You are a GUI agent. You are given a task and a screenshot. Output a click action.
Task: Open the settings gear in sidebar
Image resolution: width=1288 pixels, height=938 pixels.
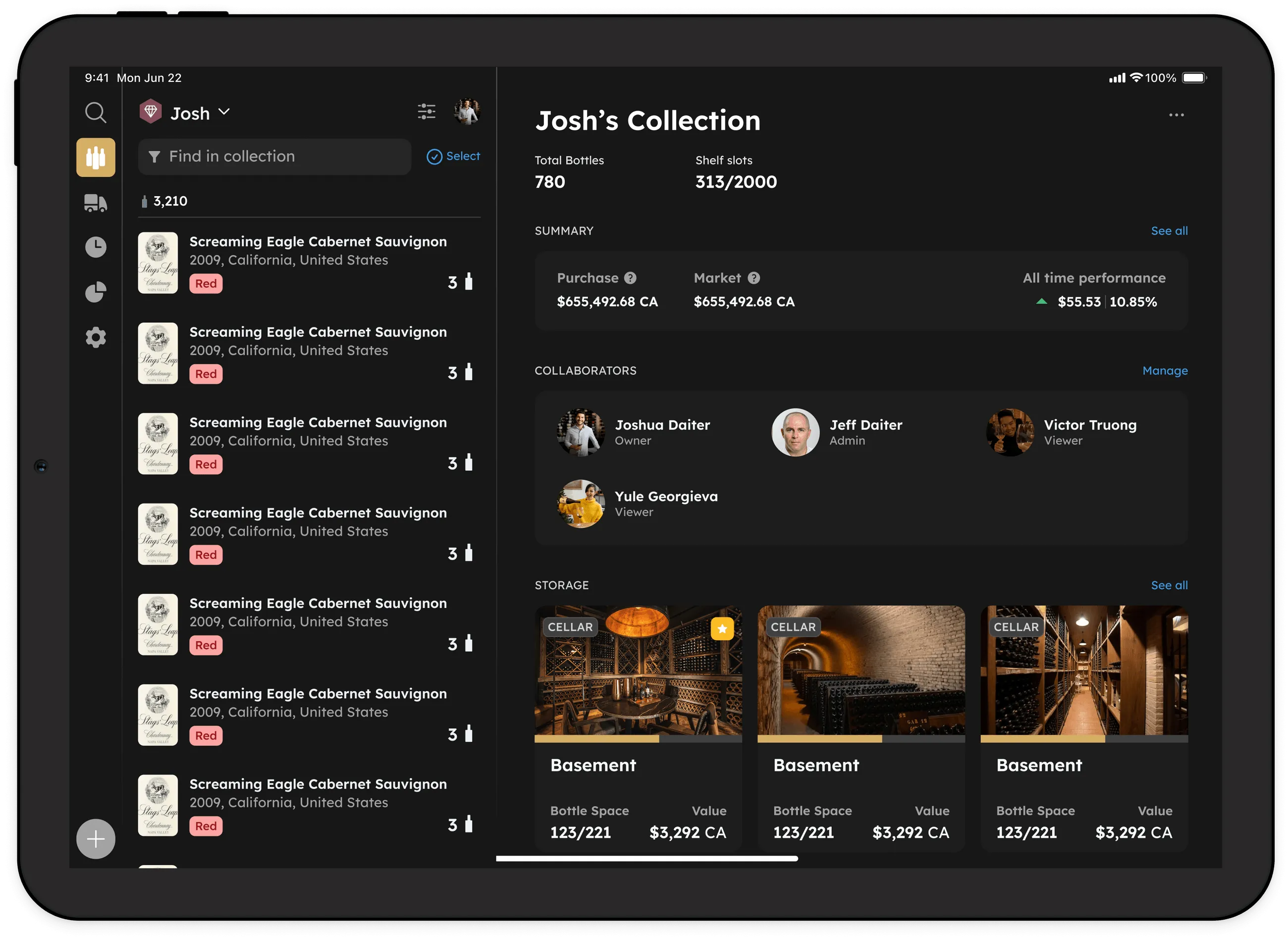pyautogui.click(x=96, y=337)
